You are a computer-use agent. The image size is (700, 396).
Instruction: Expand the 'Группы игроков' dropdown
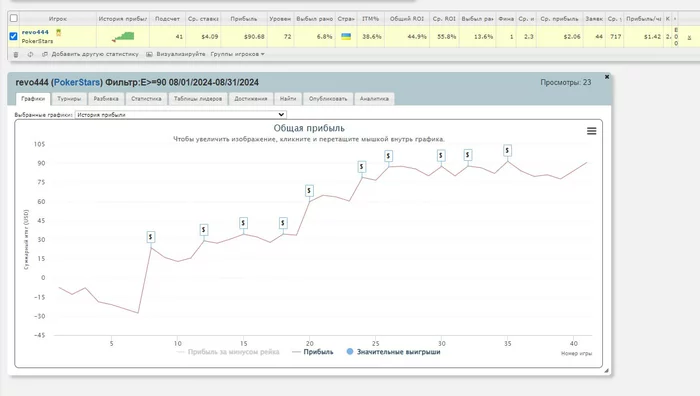[238, 54]
